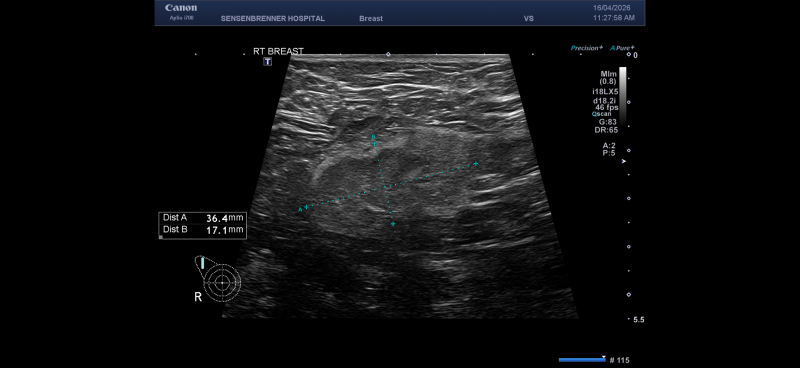Click the Breast preset label in header
Viewport: 800px width, 368px height.
[x=371, y=18]
